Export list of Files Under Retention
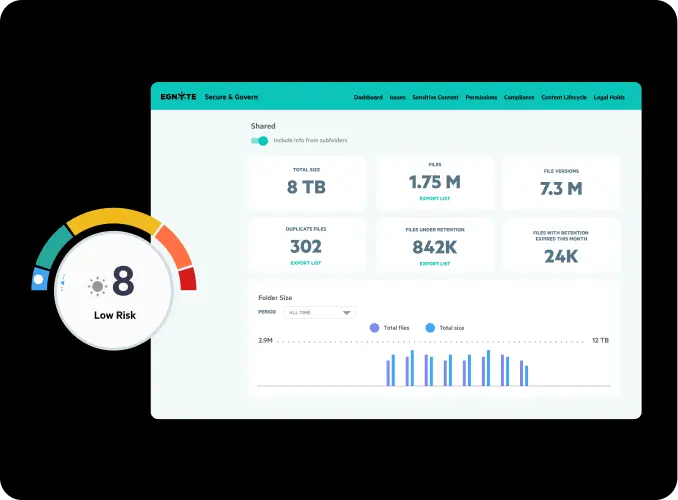The width and height of the screenshot is (678, 500). coord(435,263)
